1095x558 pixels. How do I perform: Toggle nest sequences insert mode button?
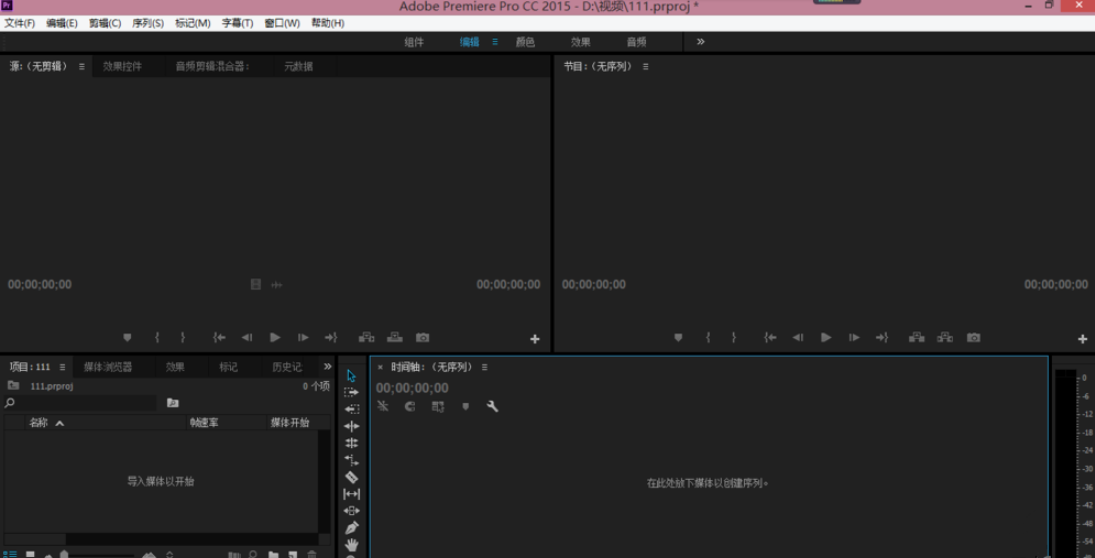(x=383, y=407)
